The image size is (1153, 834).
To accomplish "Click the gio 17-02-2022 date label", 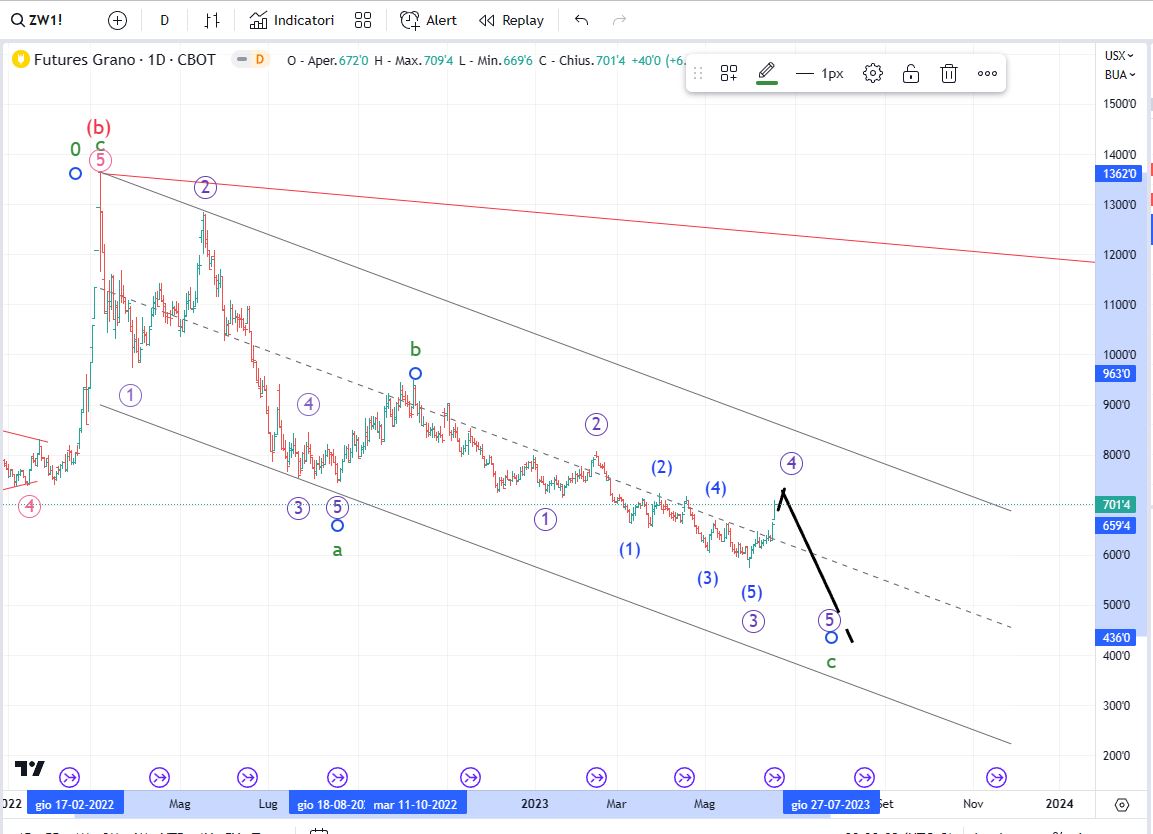I will pos(75,804).
